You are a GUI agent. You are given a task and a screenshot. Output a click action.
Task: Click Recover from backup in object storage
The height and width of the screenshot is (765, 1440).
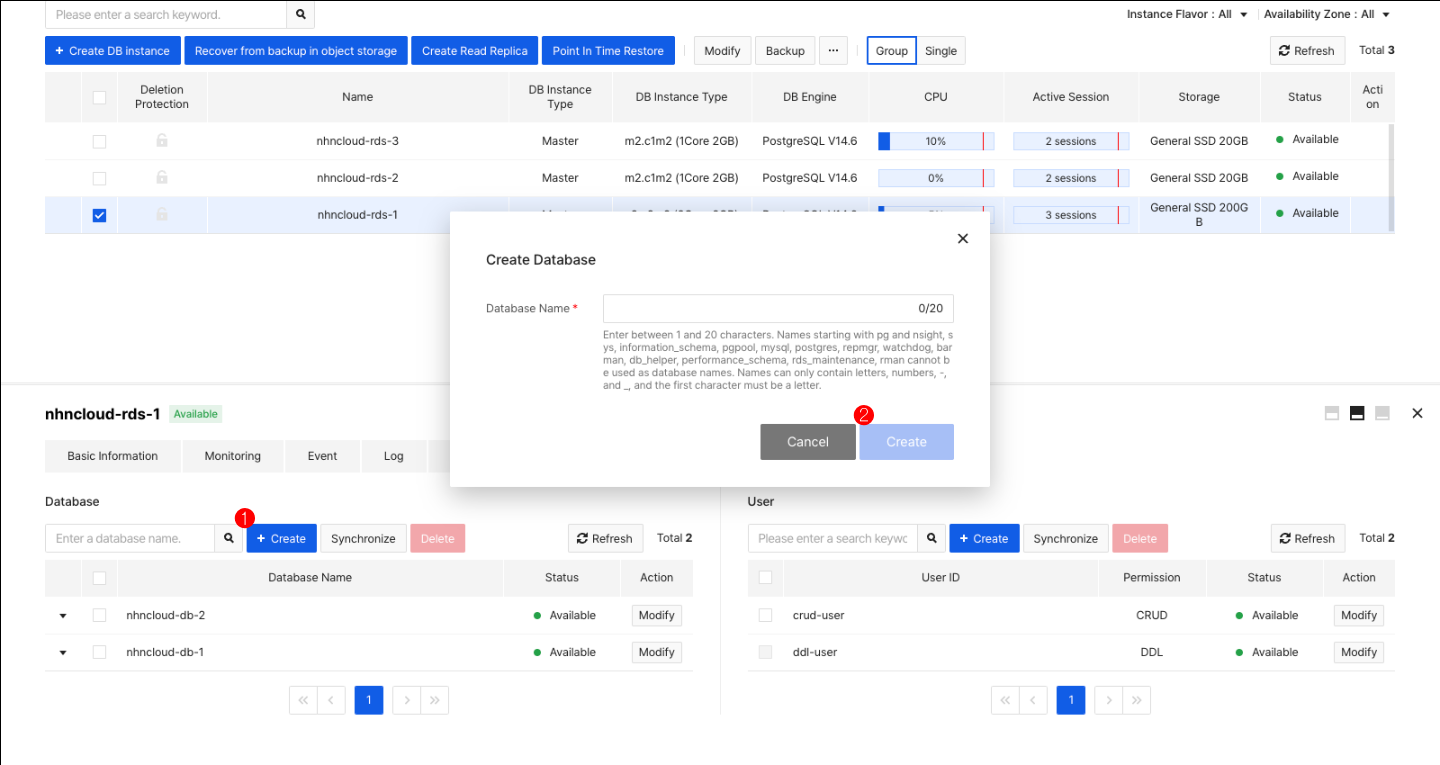click(x=296, y=51)
